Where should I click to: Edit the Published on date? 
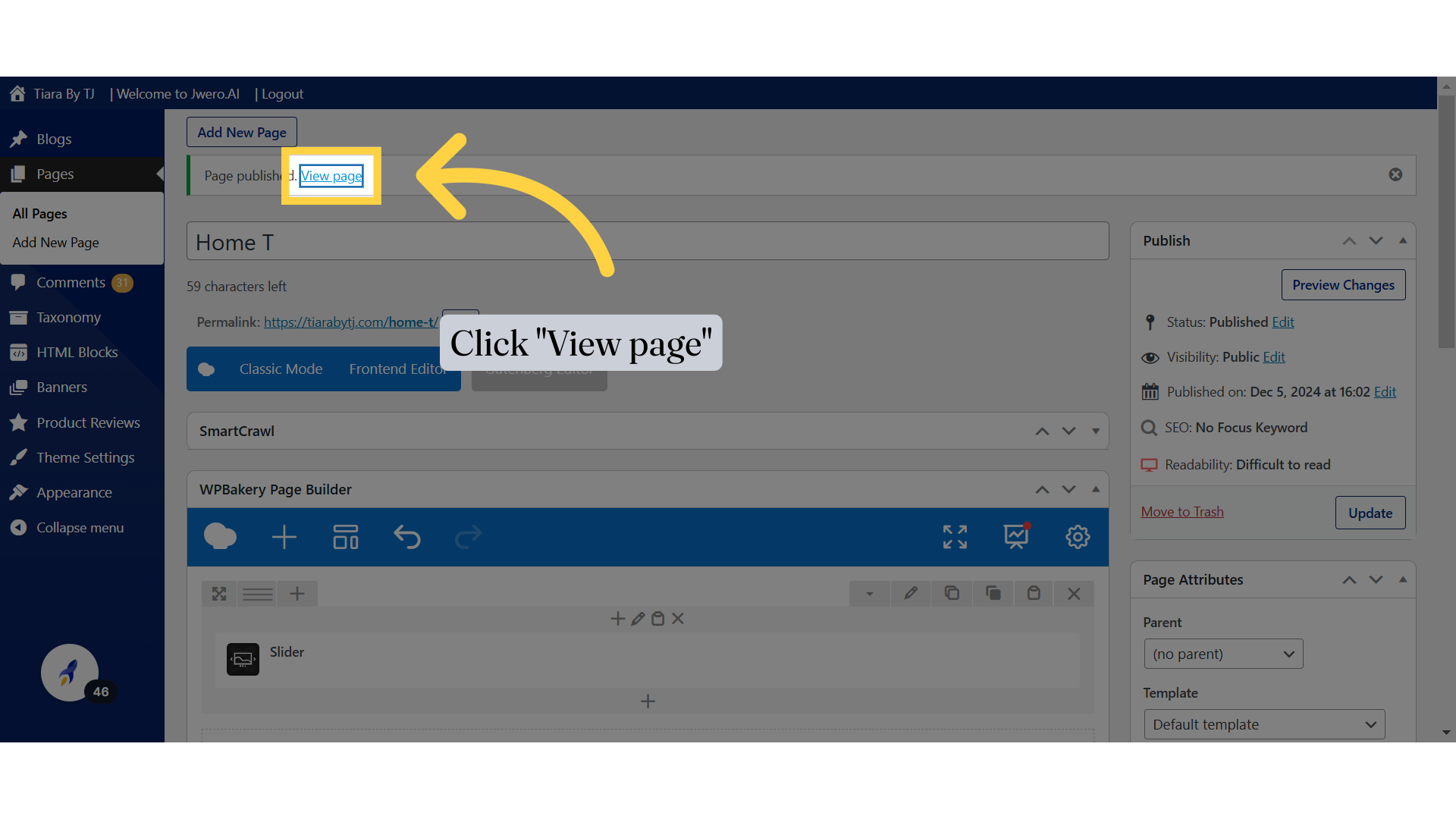1385,392
